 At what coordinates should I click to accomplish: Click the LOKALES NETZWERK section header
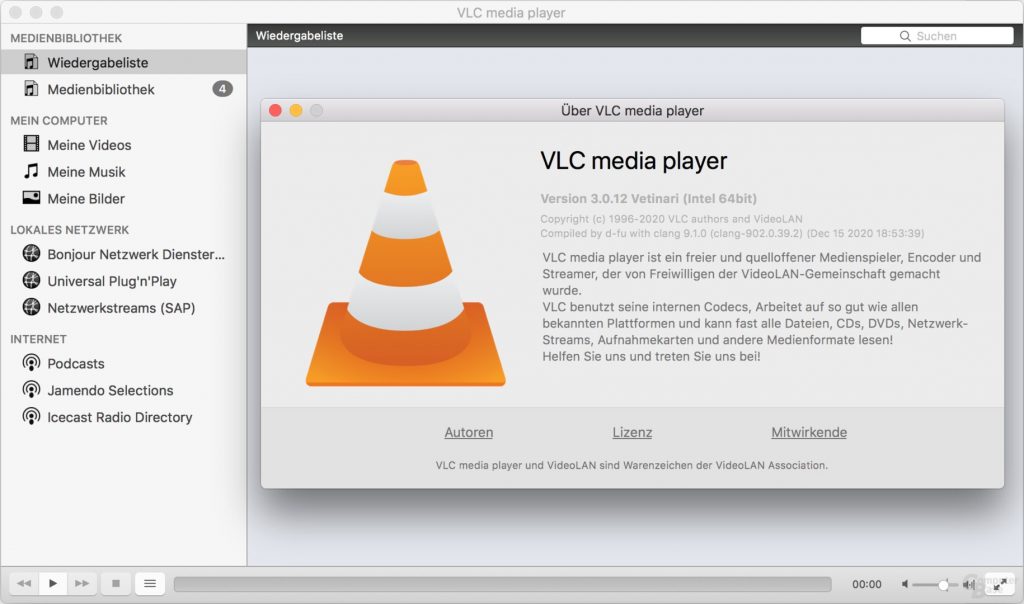[69, 229]
